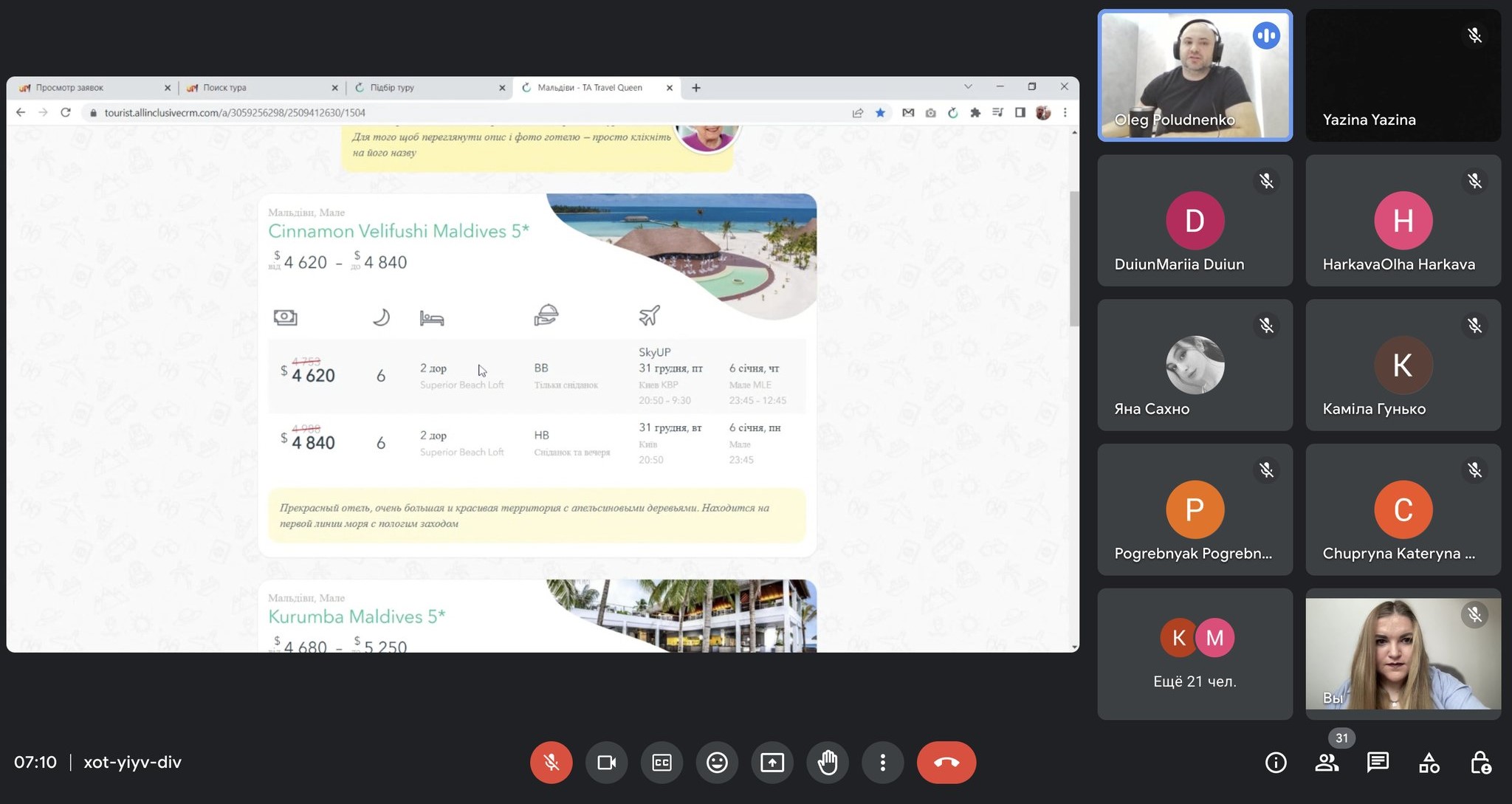Click the red leave call button
1512x804 pixels.
click(x=946, y=762)
